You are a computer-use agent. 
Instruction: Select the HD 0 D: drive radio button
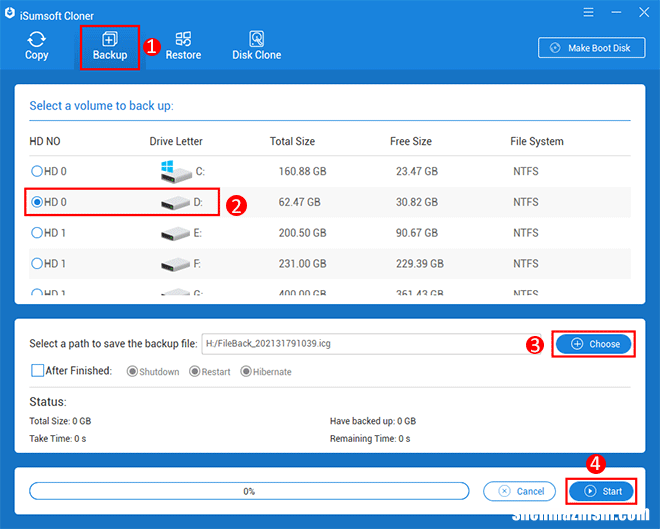tap(37, 202)
